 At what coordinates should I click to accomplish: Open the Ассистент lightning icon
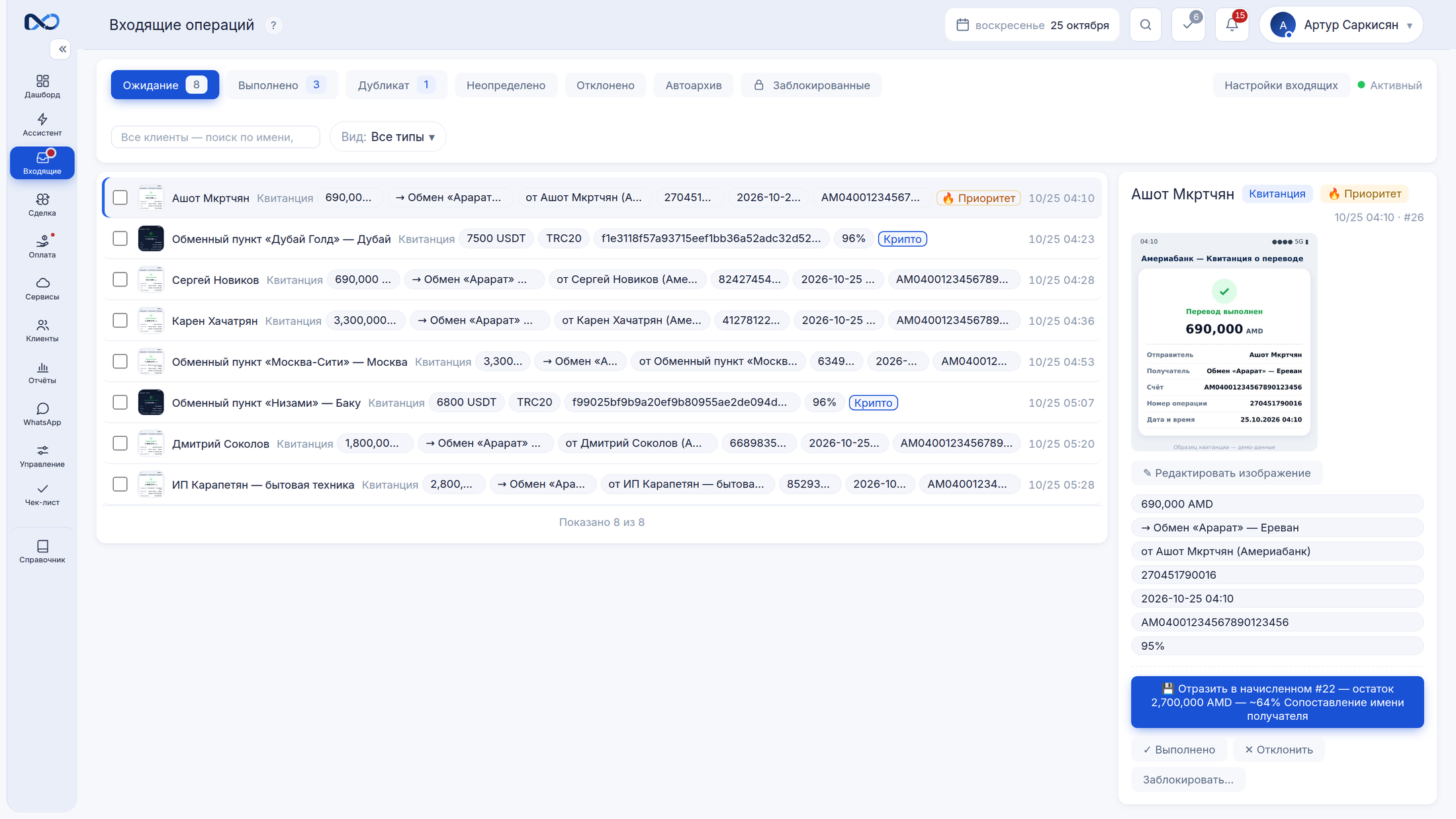tap(42, 124)
